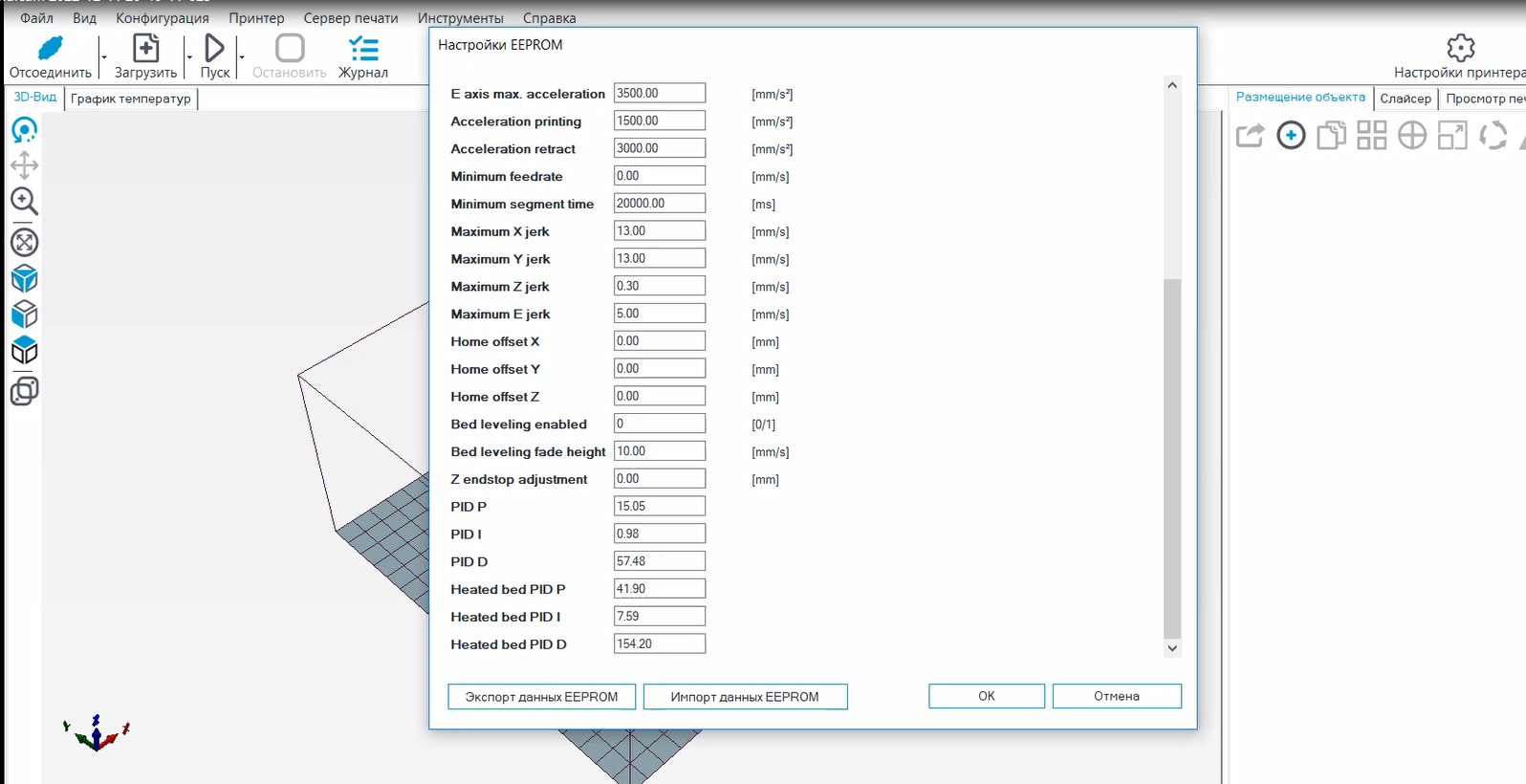The height and width of the screenshot is (784, 1526).
Task: Click the auto-arrange objects grid icon
Action: (x=1371, y=136)
